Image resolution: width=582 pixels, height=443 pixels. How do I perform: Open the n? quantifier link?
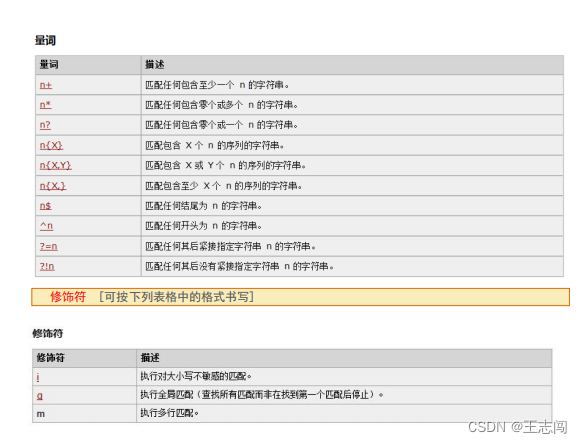pyautogui.click(x=45, y=125)
